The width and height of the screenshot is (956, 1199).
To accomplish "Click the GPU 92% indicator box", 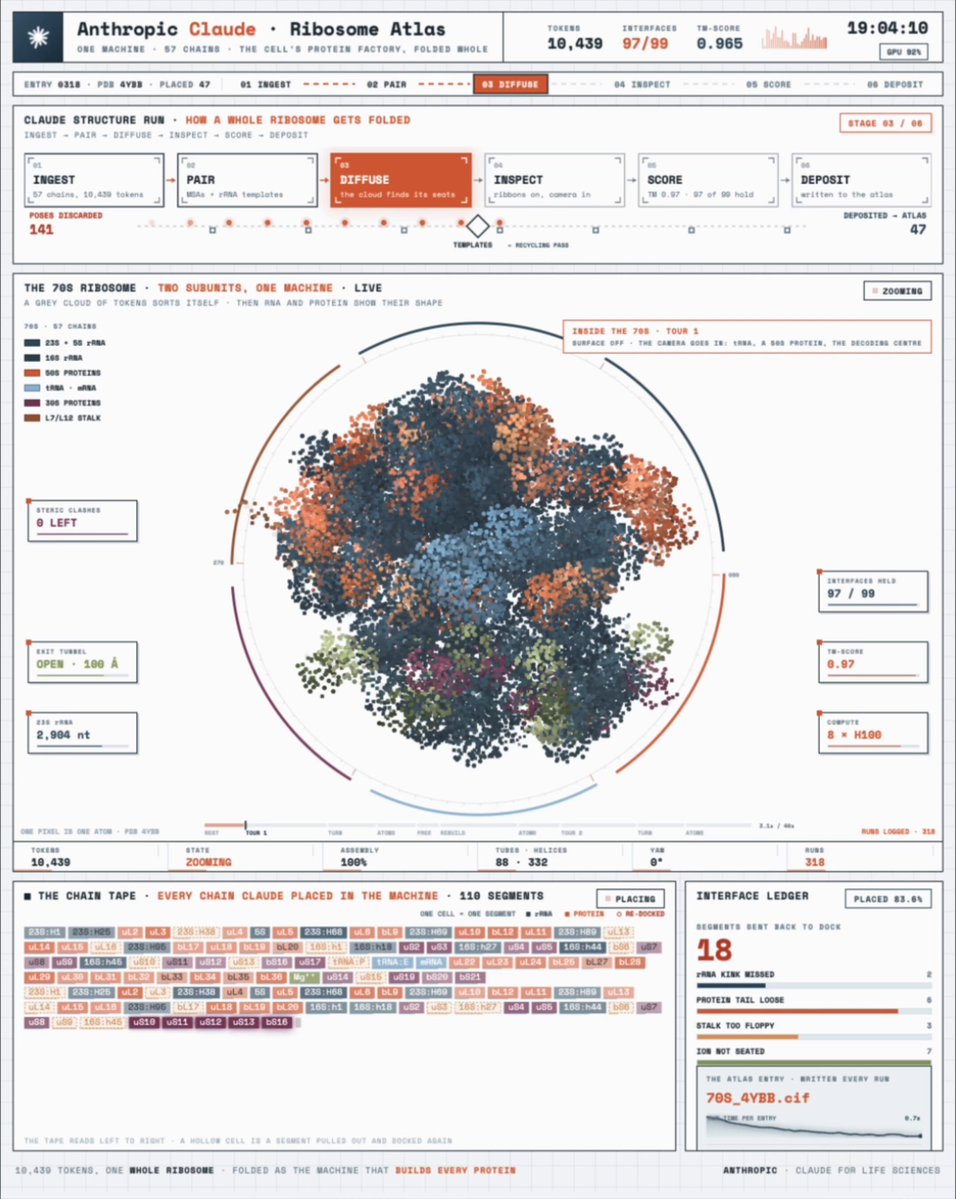I will [x=904, y=52].
